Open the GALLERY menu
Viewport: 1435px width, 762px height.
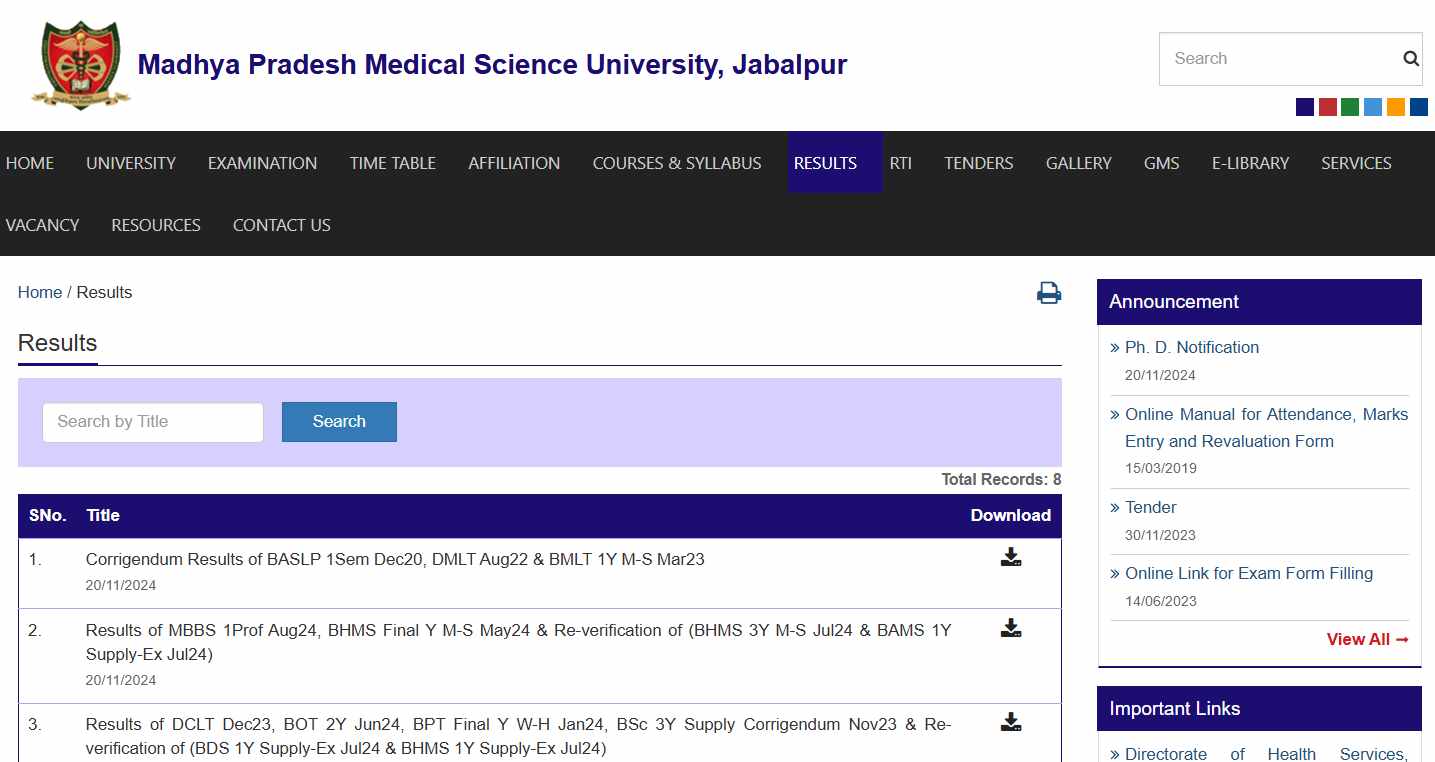(1078, 162)
